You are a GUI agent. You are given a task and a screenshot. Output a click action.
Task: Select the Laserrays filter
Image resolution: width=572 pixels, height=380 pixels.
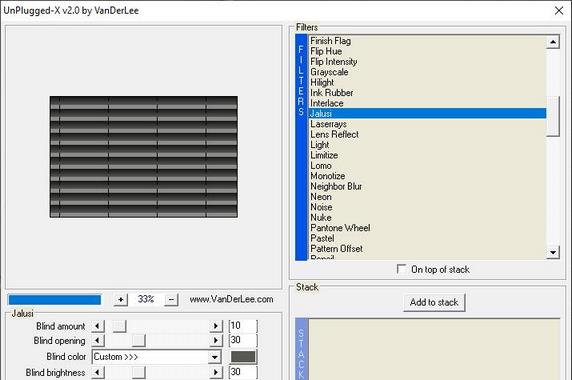click(x=427, y=124)
